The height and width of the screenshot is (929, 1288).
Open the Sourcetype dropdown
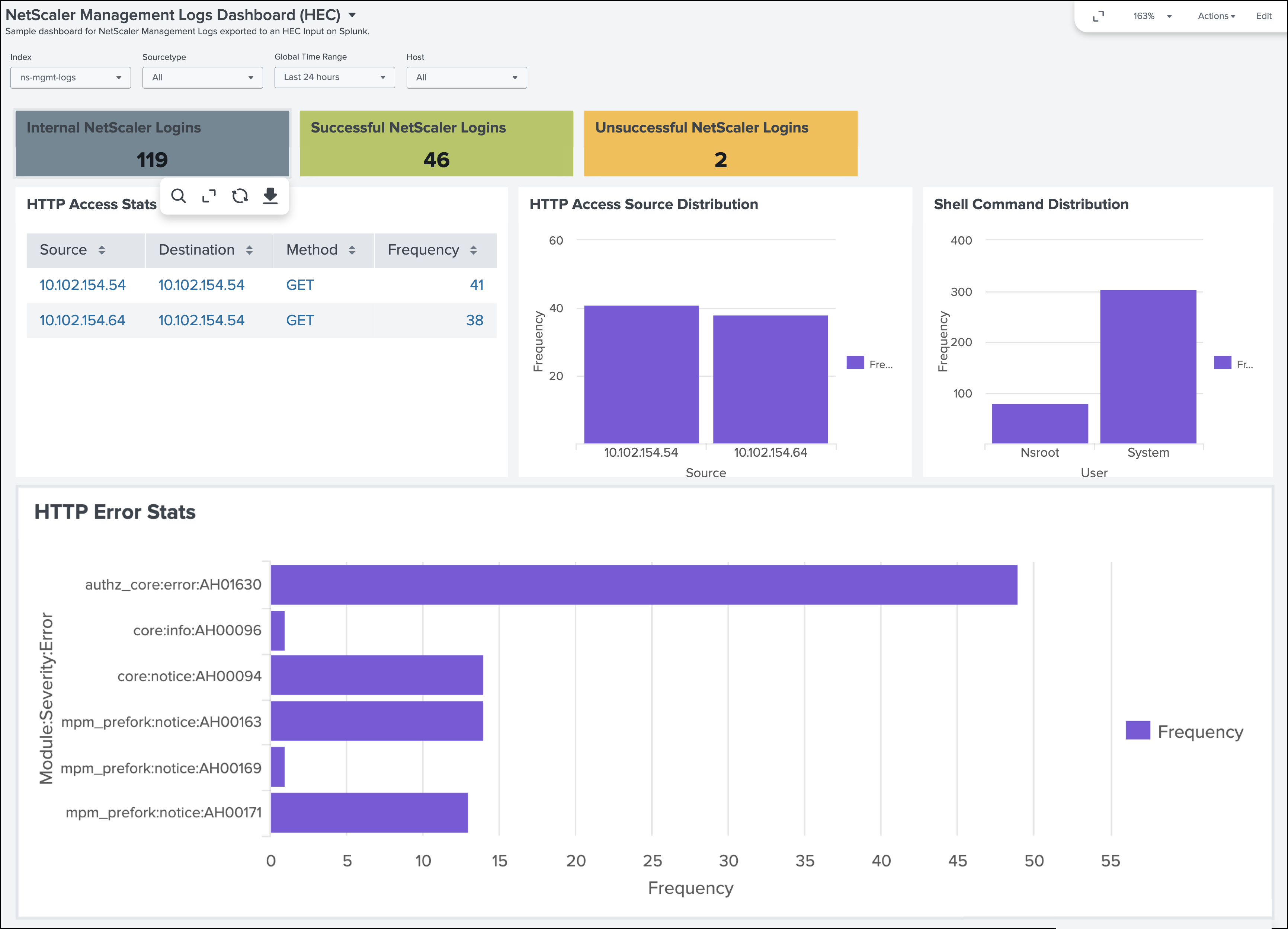pyautogui.click(x=202, y=77)
